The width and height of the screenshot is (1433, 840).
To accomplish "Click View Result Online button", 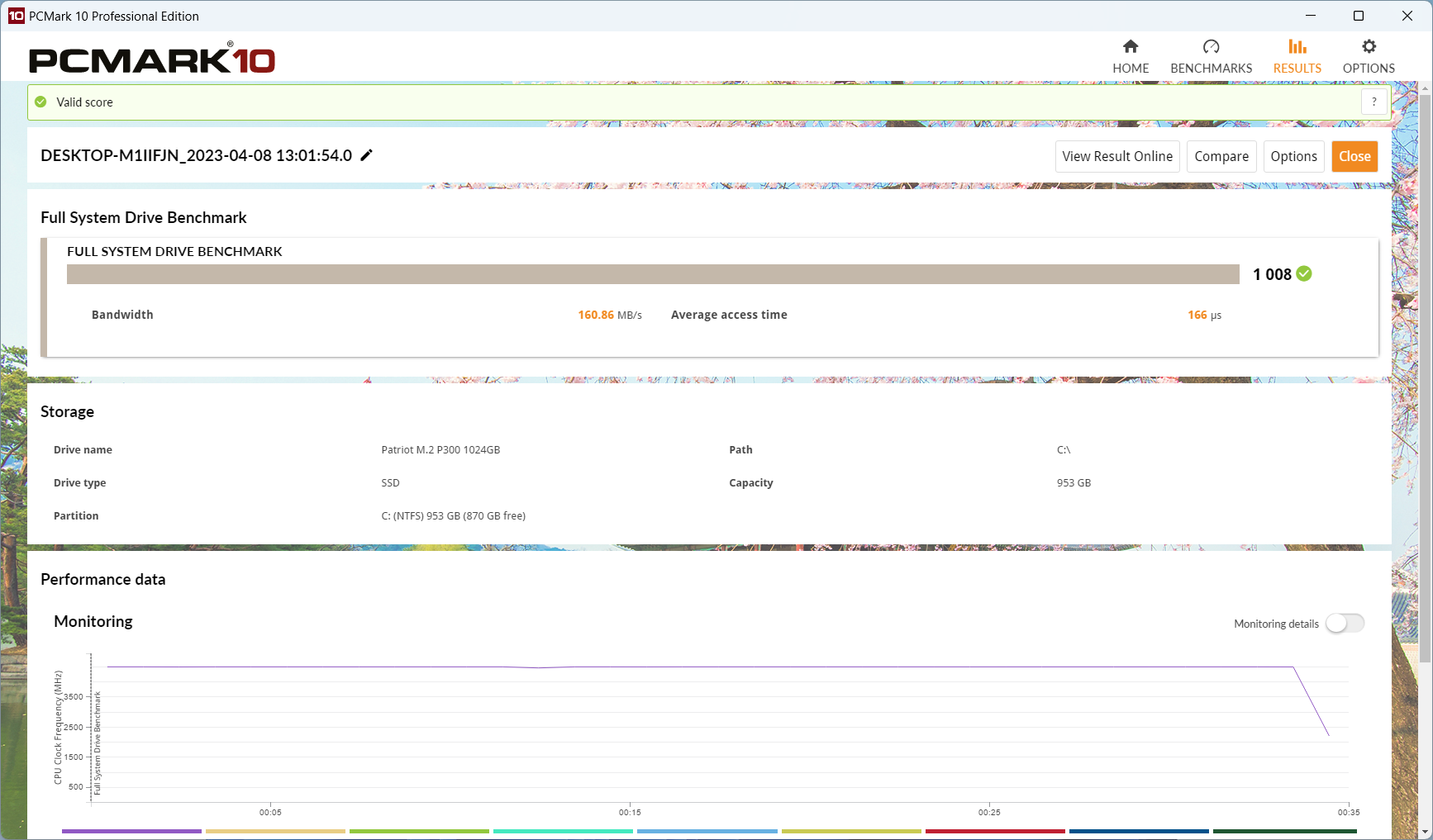I will click(1117, 156).
